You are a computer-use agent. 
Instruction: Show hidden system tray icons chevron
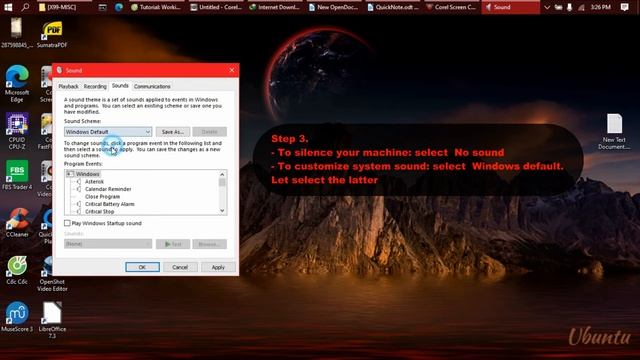547,7
